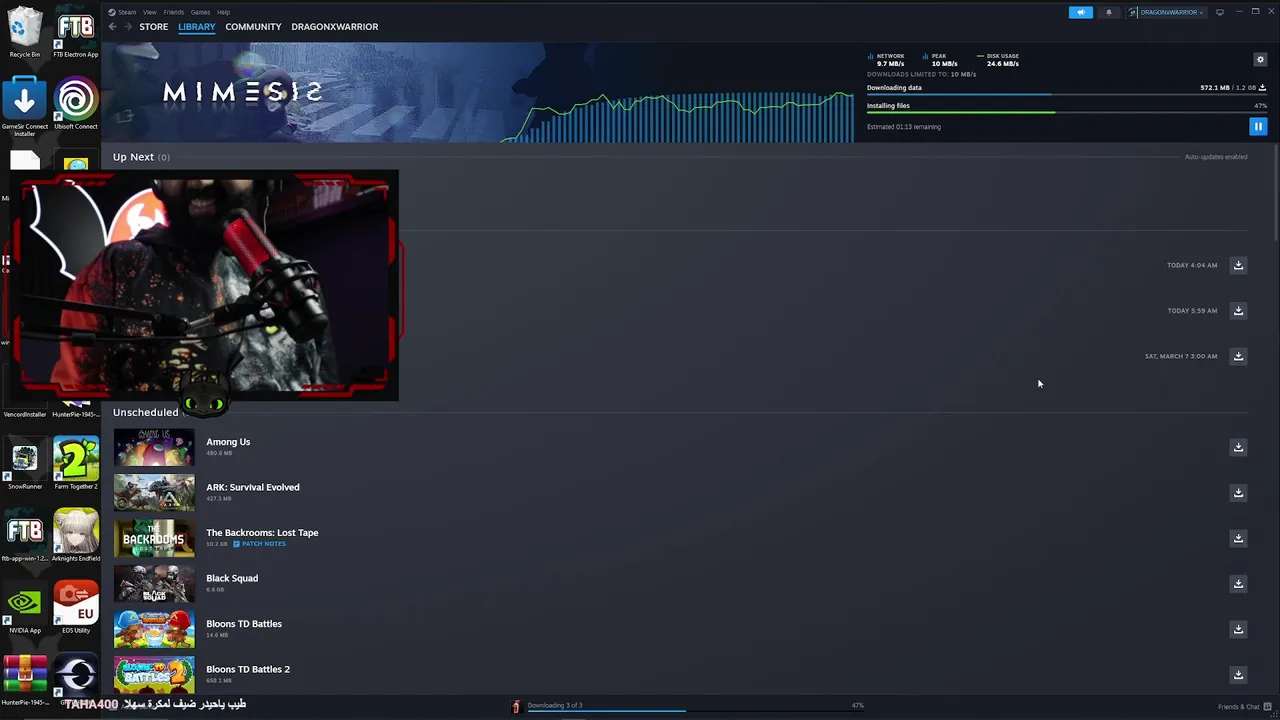
Task: Click the Bloons TD Battles title
Action: (x=244, y=624)
